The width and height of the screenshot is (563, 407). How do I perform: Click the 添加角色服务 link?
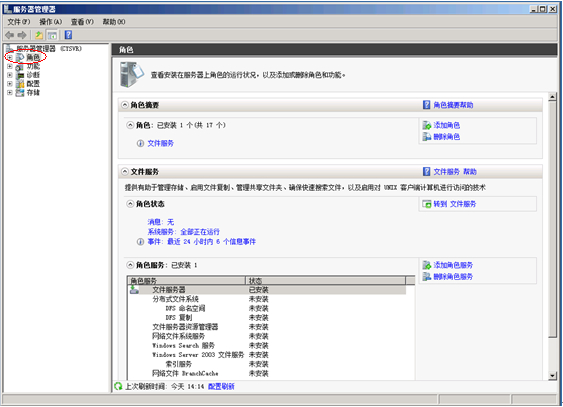[453, 265]
